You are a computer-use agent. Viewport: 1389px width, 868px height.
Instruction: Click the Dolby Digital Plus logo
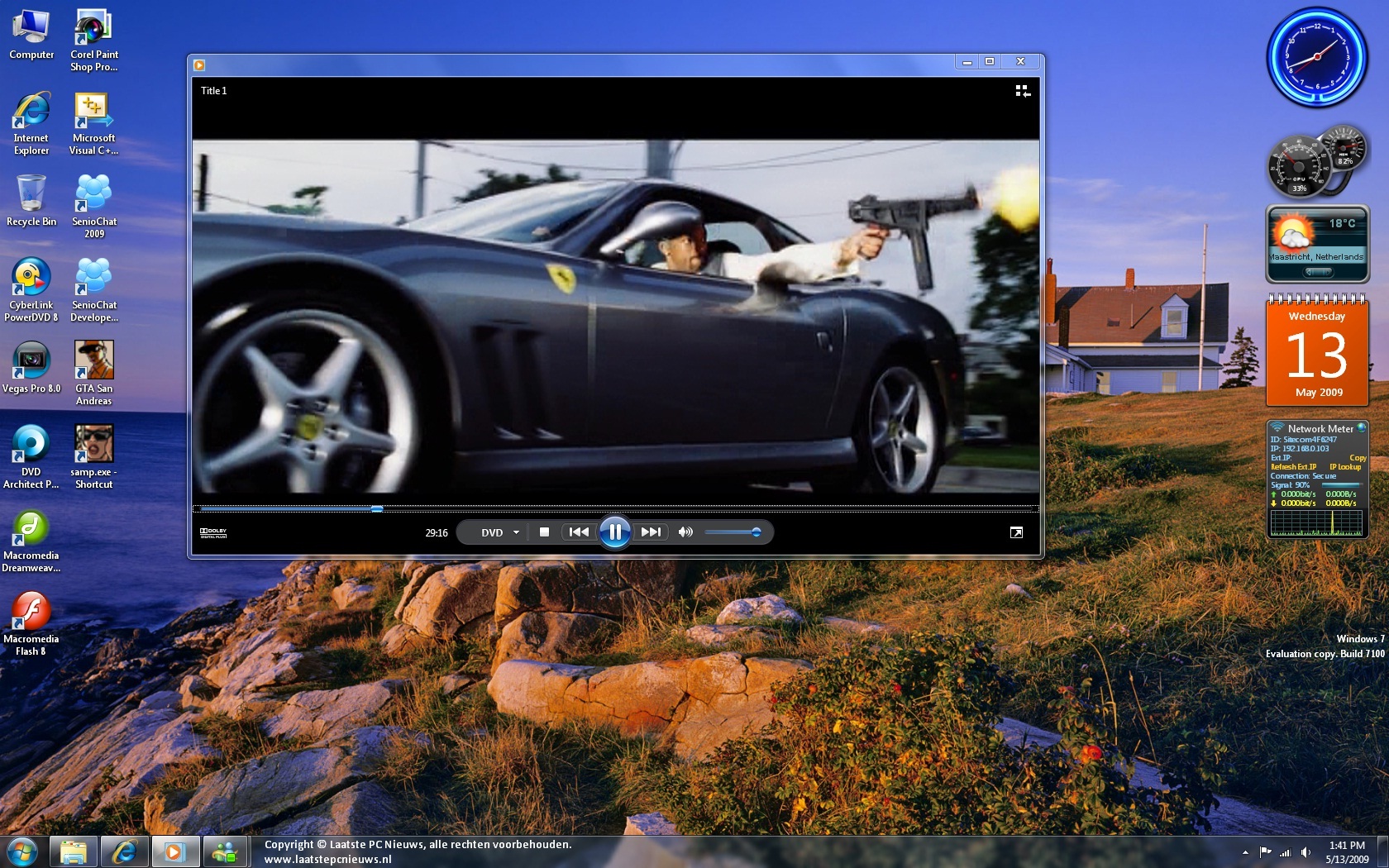point(213,533)
